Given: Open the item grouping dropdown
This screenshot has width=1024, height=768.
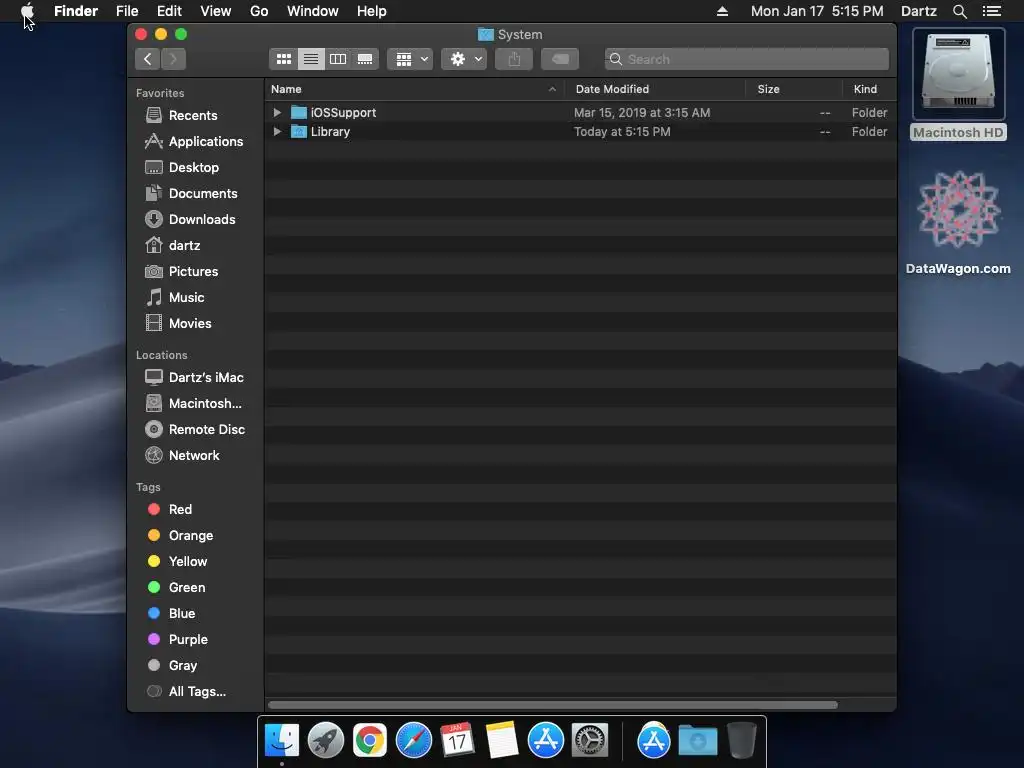Looking at the screenshot, I should (x=411, y=59).
